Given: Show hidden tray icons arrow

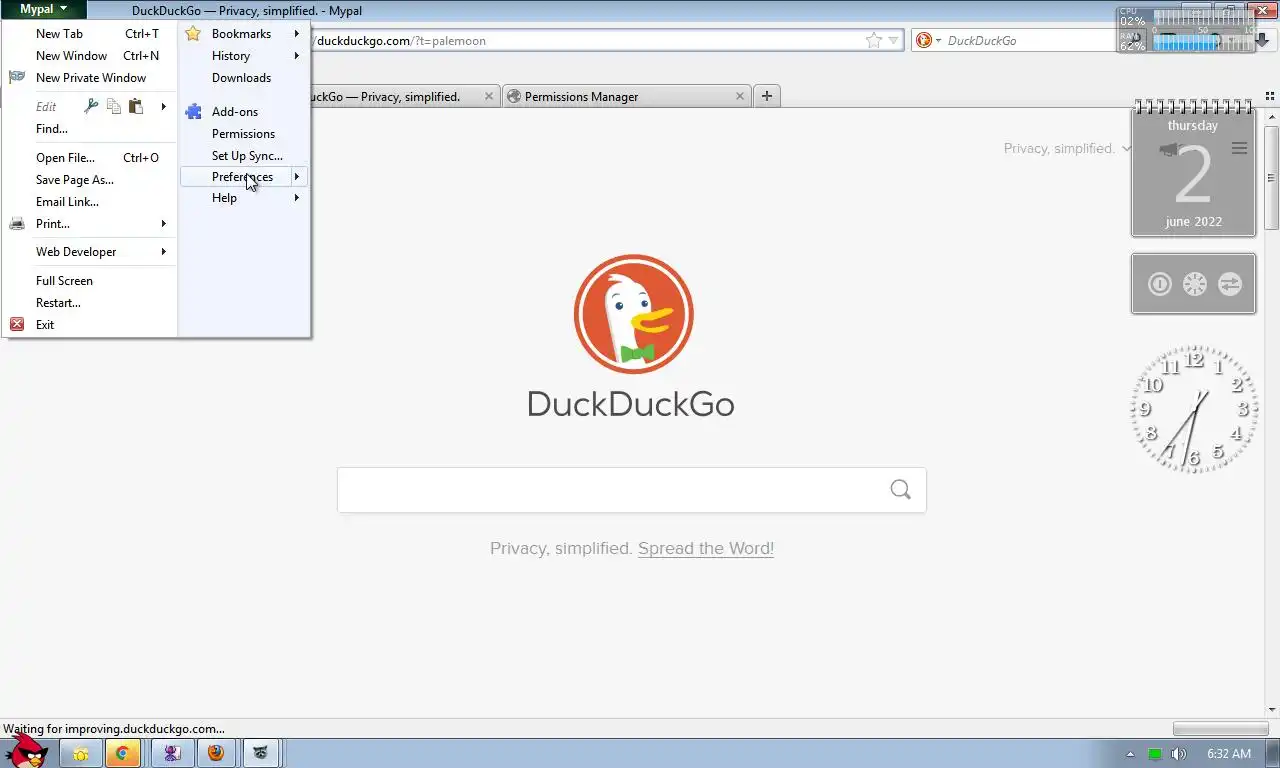Looking at the screenshot, I should click(1131, 754).
